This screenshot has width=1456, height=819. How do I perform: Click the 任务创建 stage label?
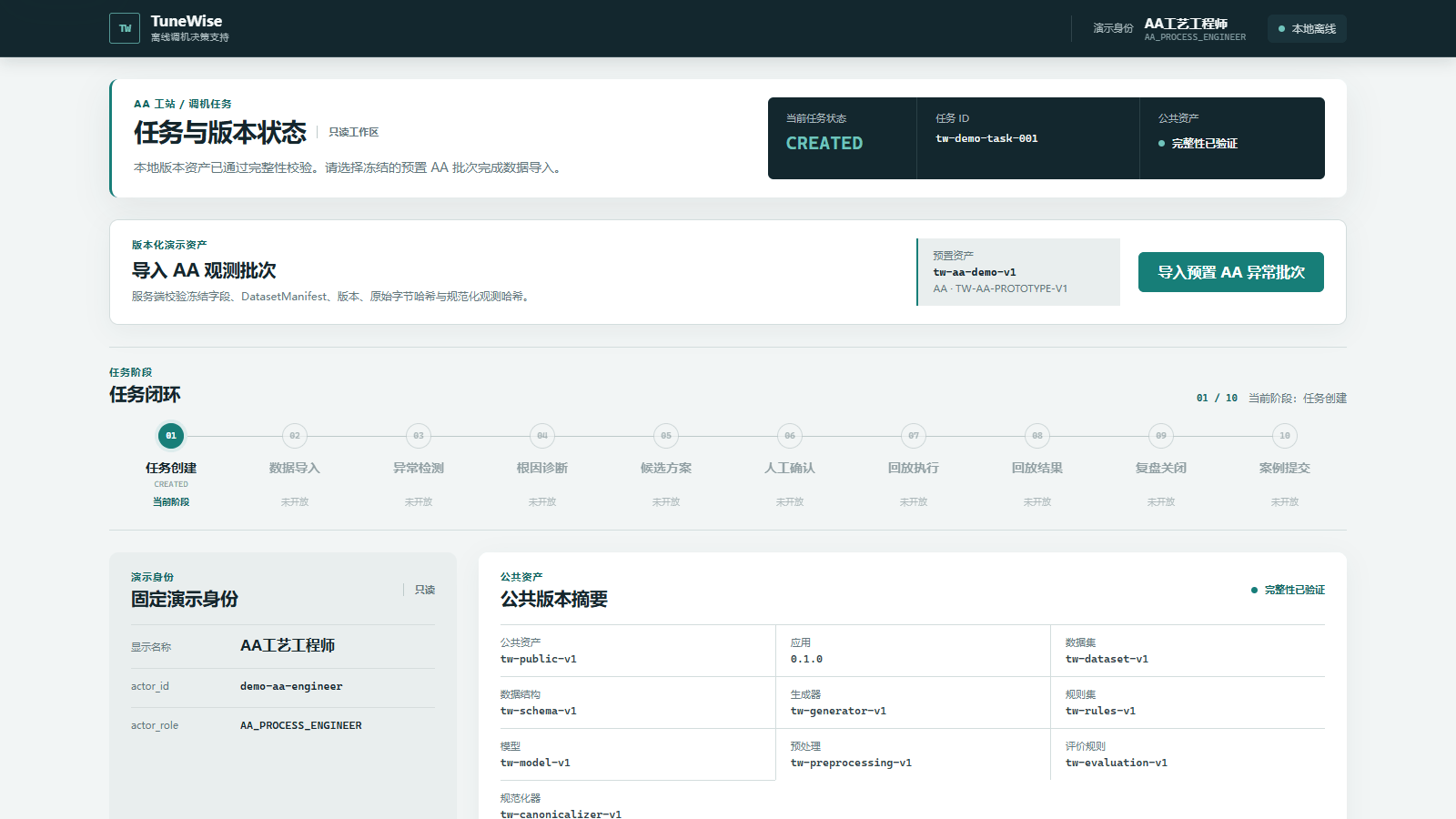(171, 468)
